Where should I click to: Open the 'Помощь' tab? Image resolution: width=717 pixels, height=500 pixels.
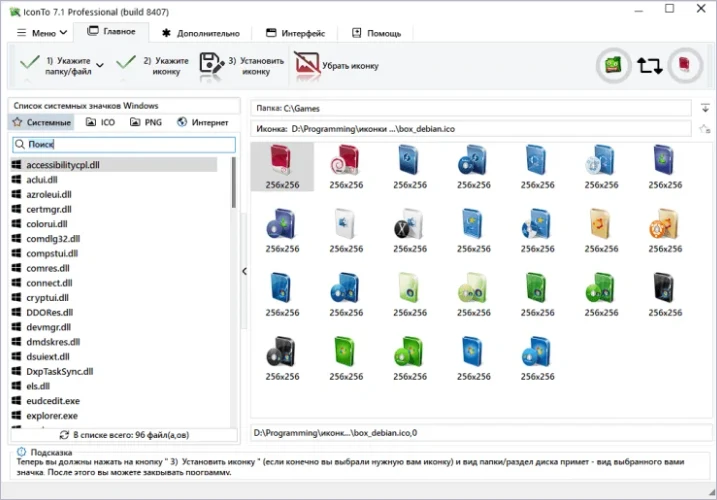[376, 33]
